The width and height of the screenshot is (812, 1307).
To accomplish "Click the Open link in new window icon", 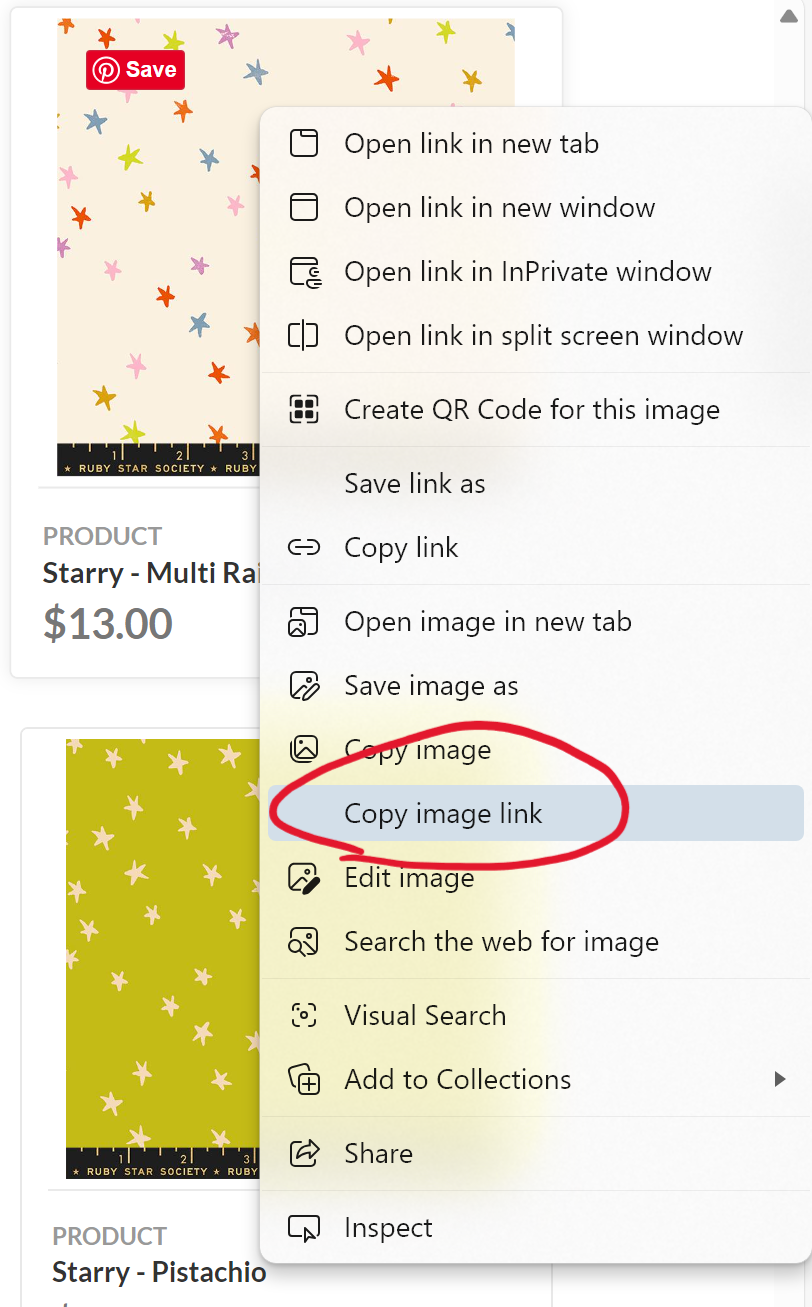I will click(303, 207).
